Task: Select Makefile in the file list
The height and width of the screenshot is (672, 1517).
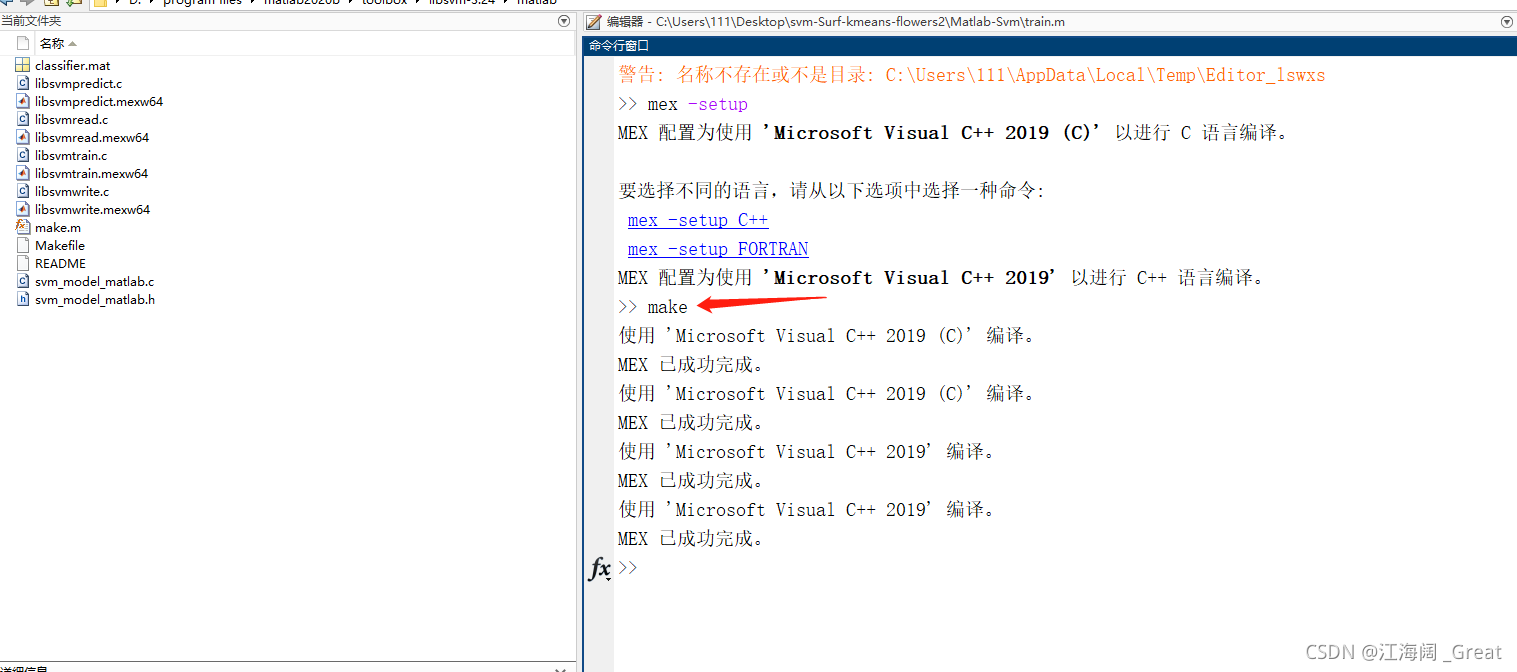Action: point(60,245)
